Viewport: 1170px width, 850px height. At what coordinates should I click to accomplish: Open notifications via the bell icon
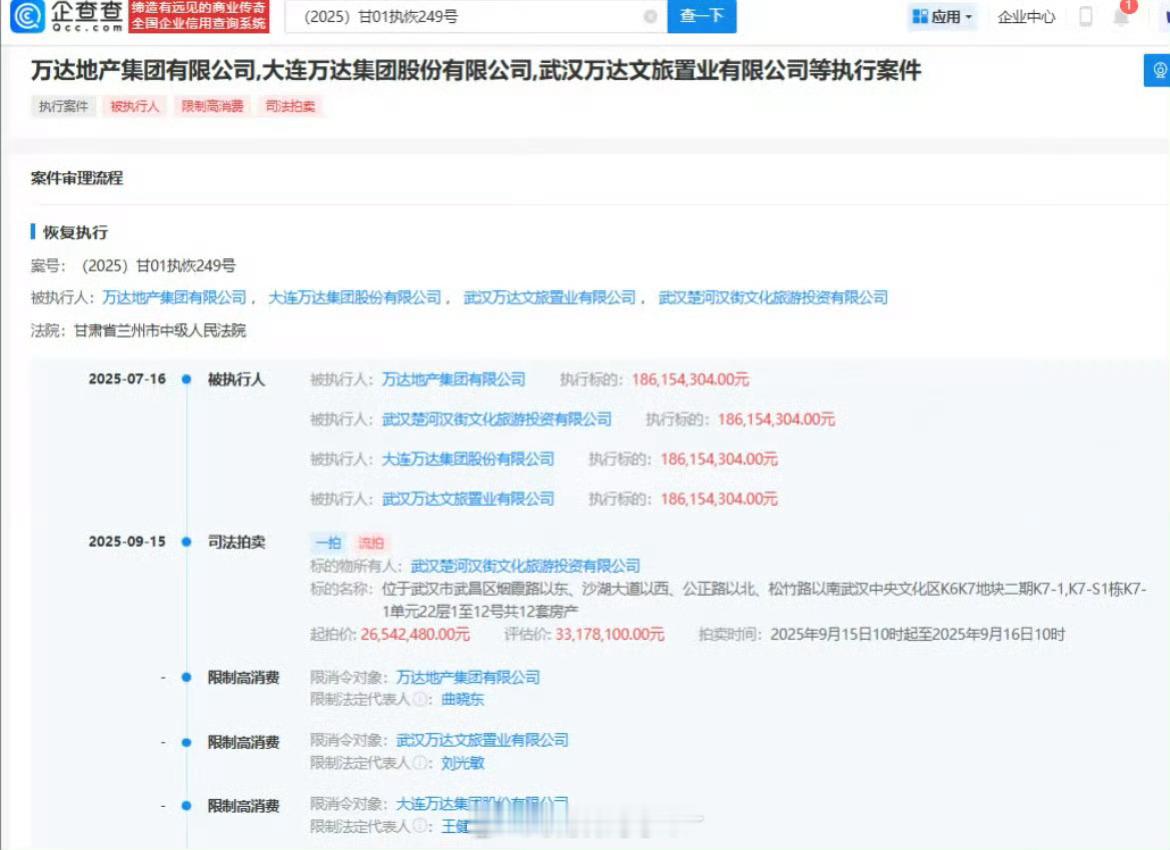pyautogui.click(x=1121, y=16)
